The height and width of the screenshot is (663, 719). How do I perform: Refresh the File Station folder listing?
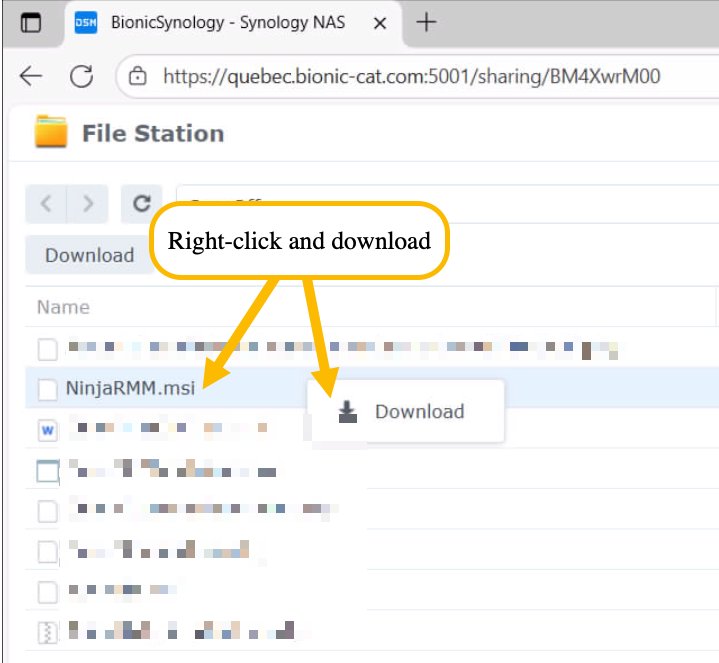coord(142,204)
